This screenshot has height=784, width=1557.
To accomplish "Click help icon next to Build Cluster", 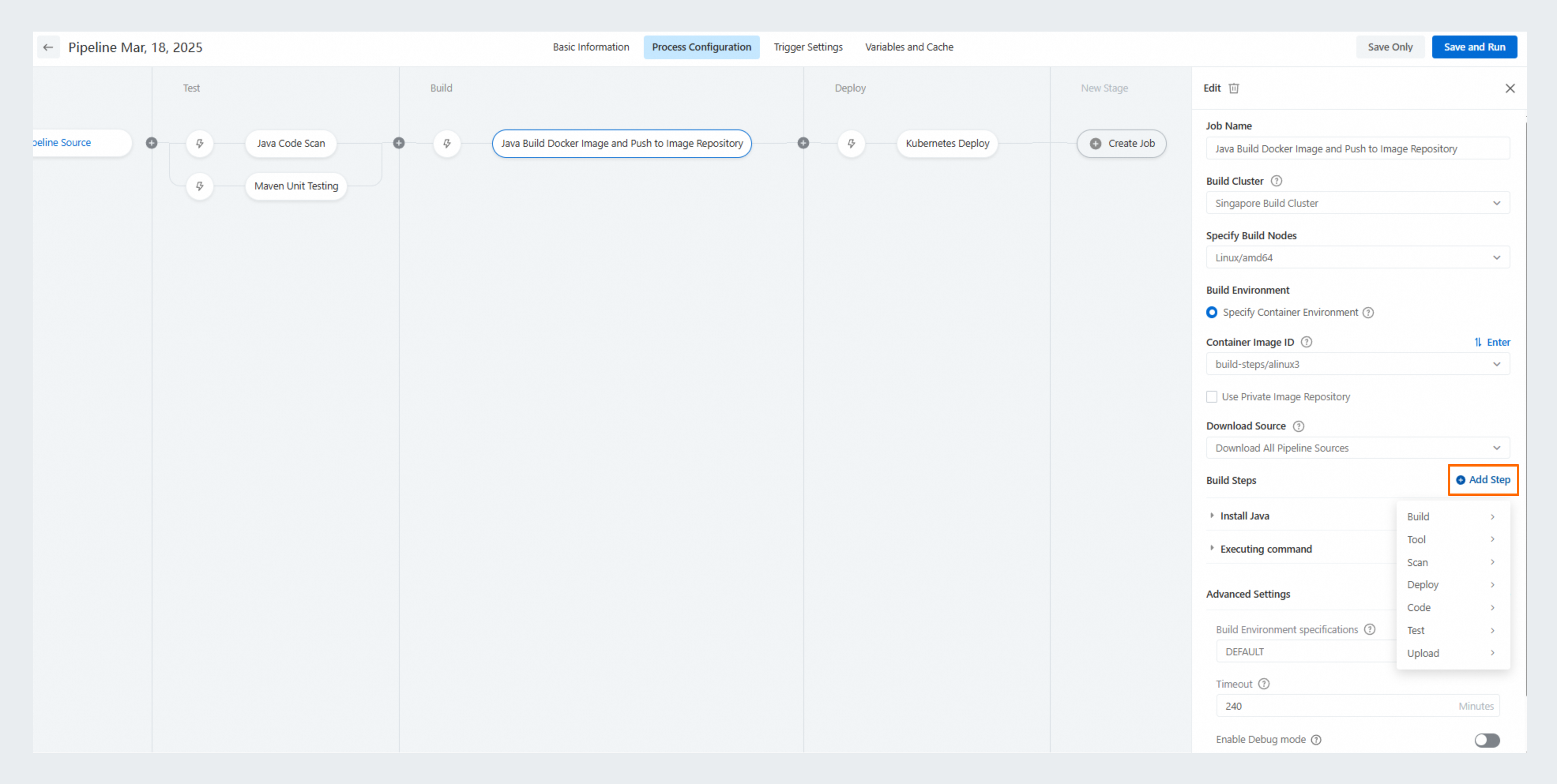I will pos(1276,181).
